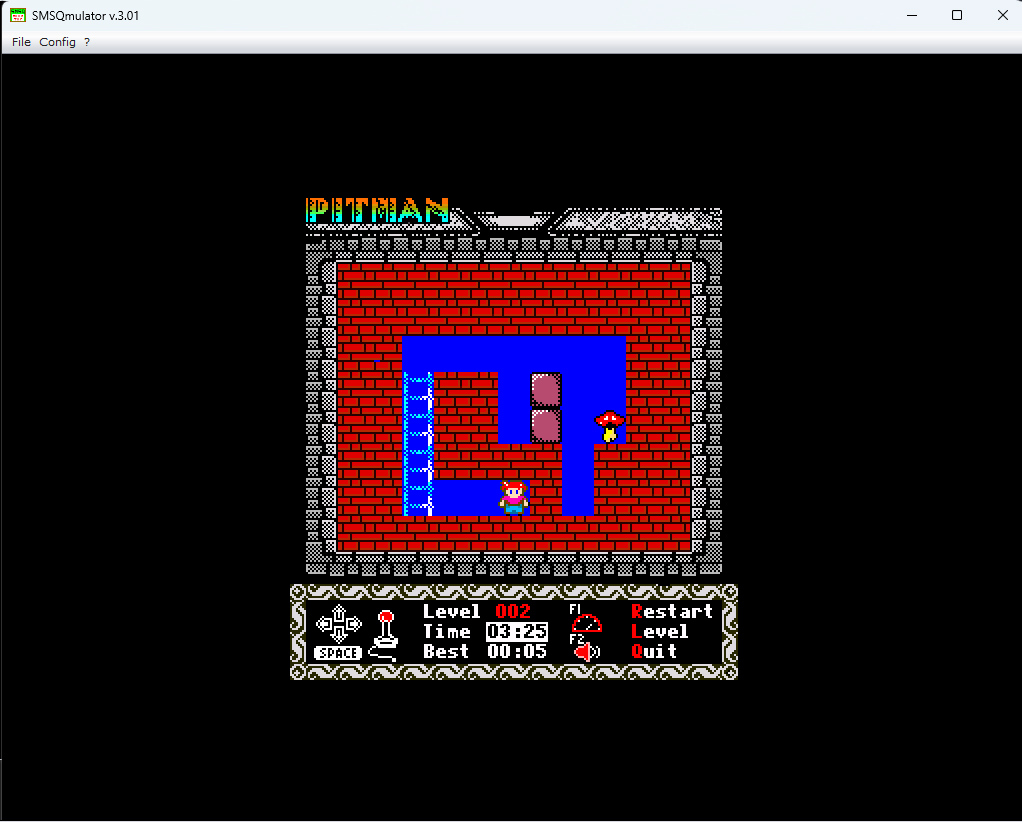
Task: Select the joystick control icon
Action: (x=385, y=636)
